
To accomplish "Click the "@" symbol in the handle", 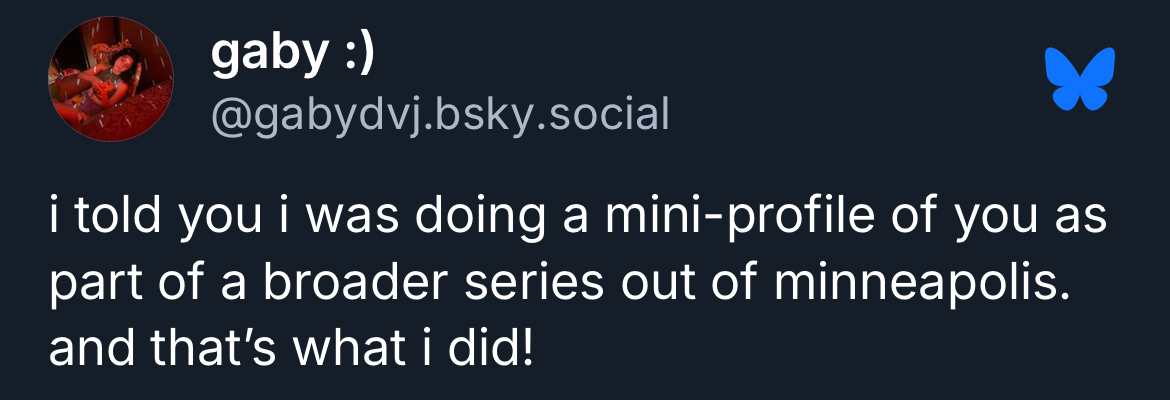I will 229,117.
